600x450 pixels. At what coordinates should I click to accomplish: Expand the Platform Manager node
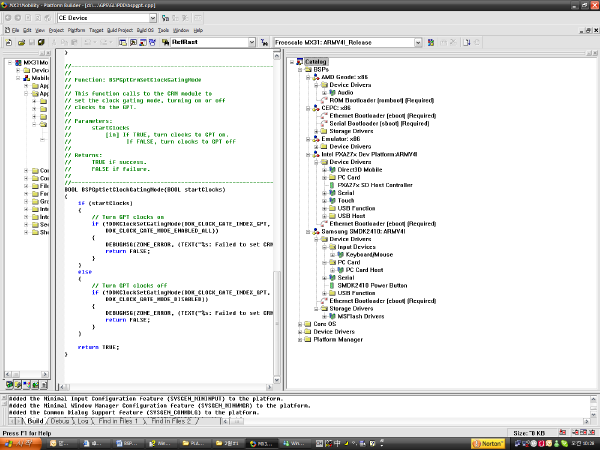[x=300, y=340]
